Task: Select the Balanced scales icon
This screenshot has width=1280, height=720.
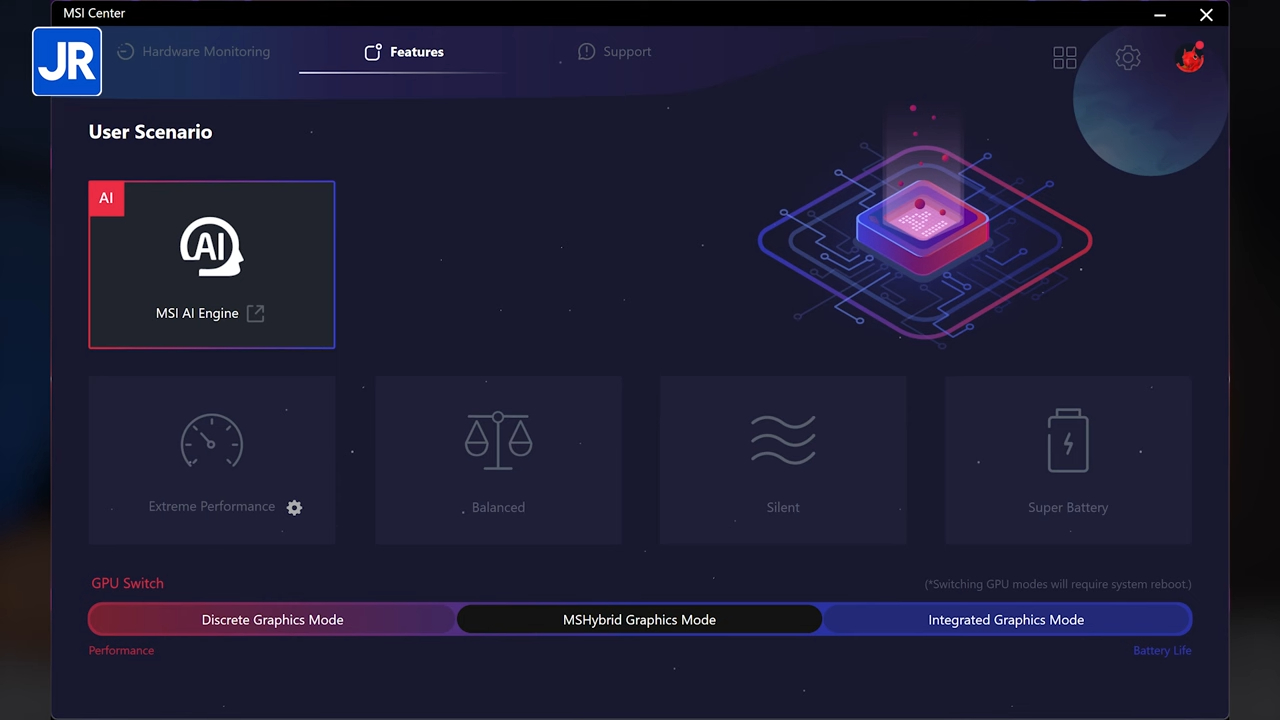Action: click(x=498, y=440)
